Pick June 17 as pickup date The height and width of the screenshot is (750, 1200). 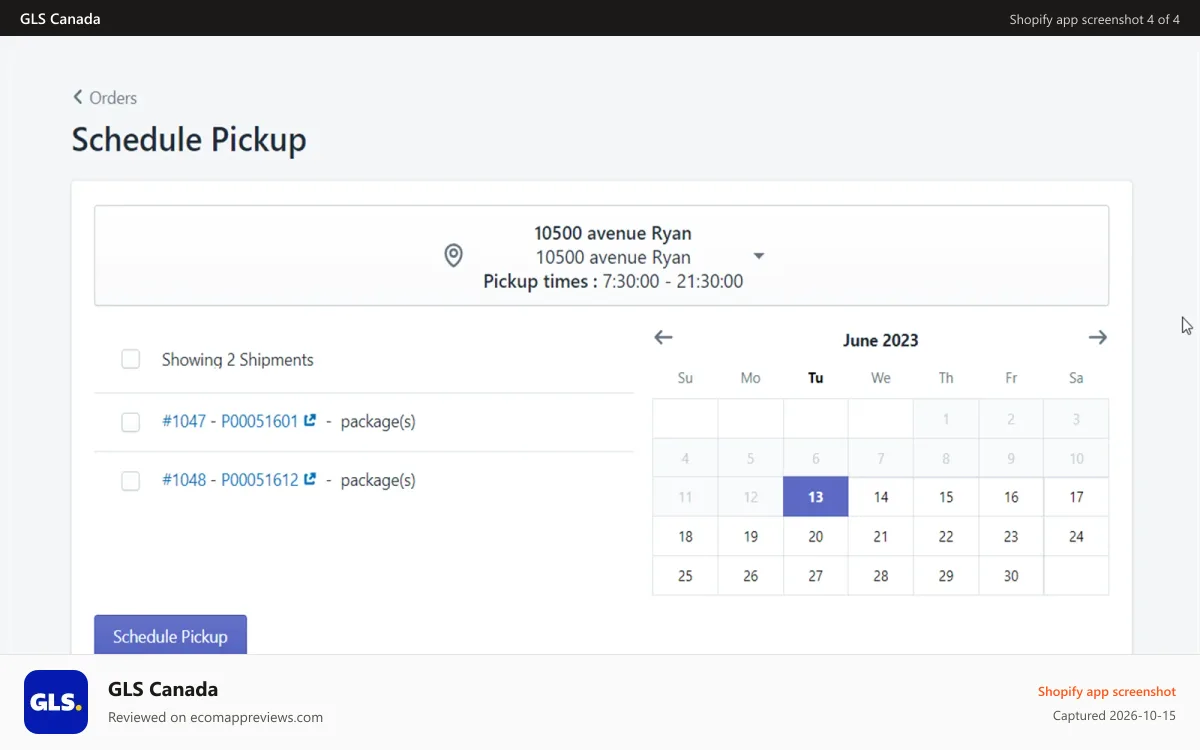(x=1076, y=497)
